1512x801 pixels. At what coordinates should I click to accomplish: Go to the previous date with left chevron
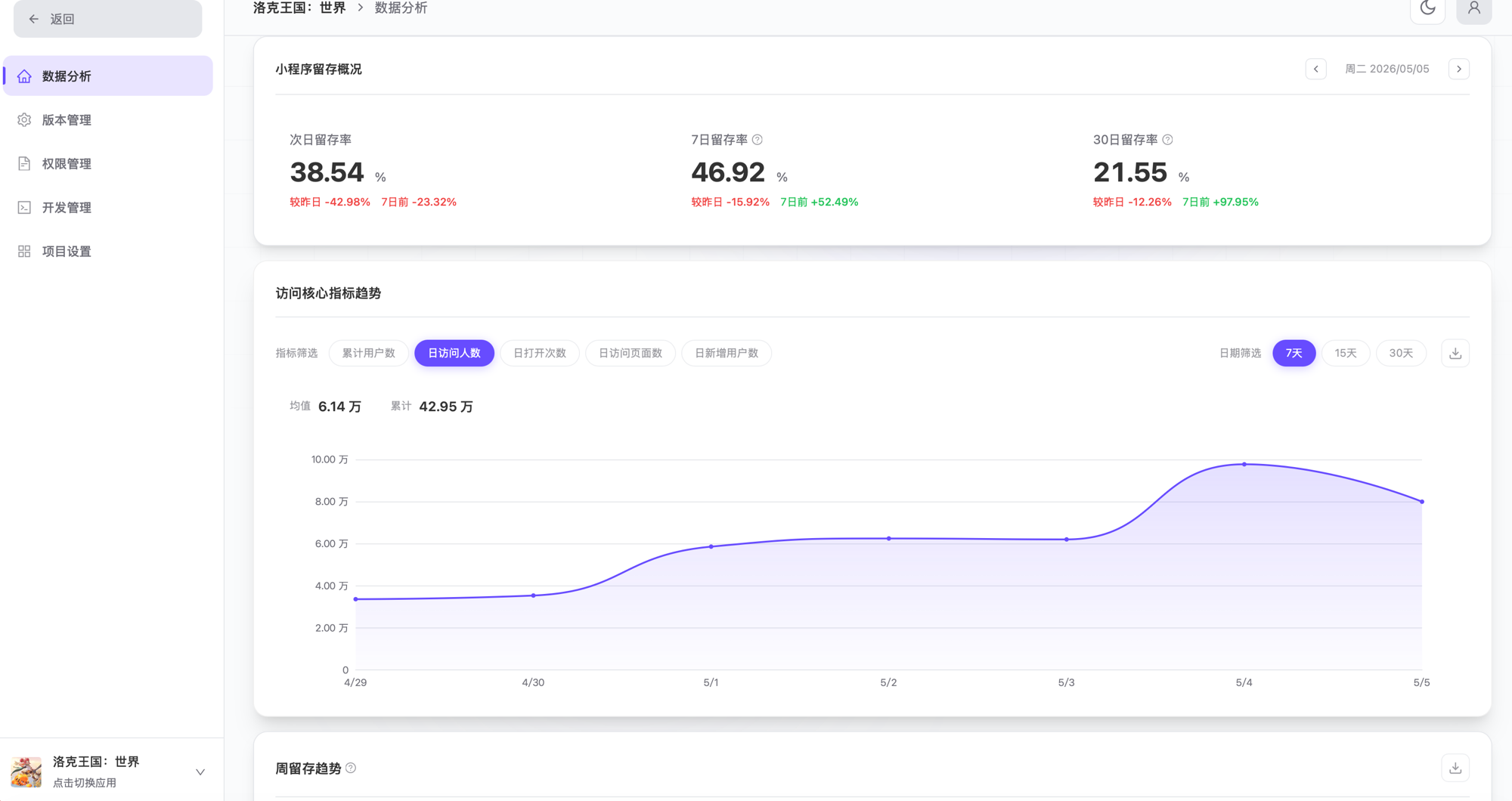click(1315, 69)
